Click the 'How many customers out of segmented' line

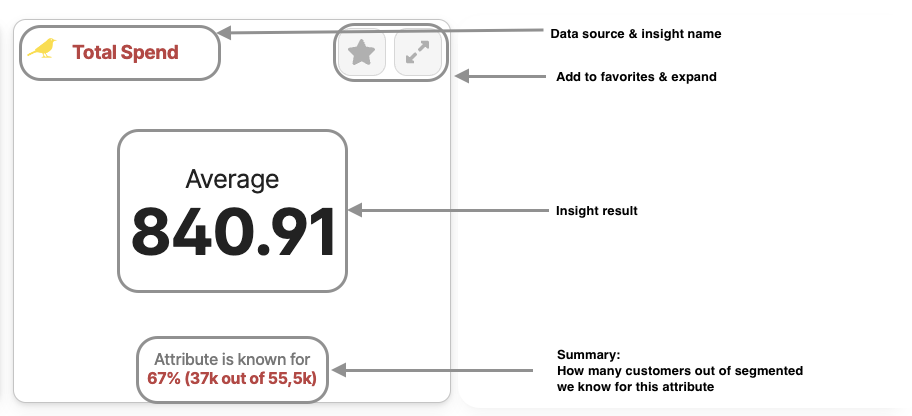point(680,371)
